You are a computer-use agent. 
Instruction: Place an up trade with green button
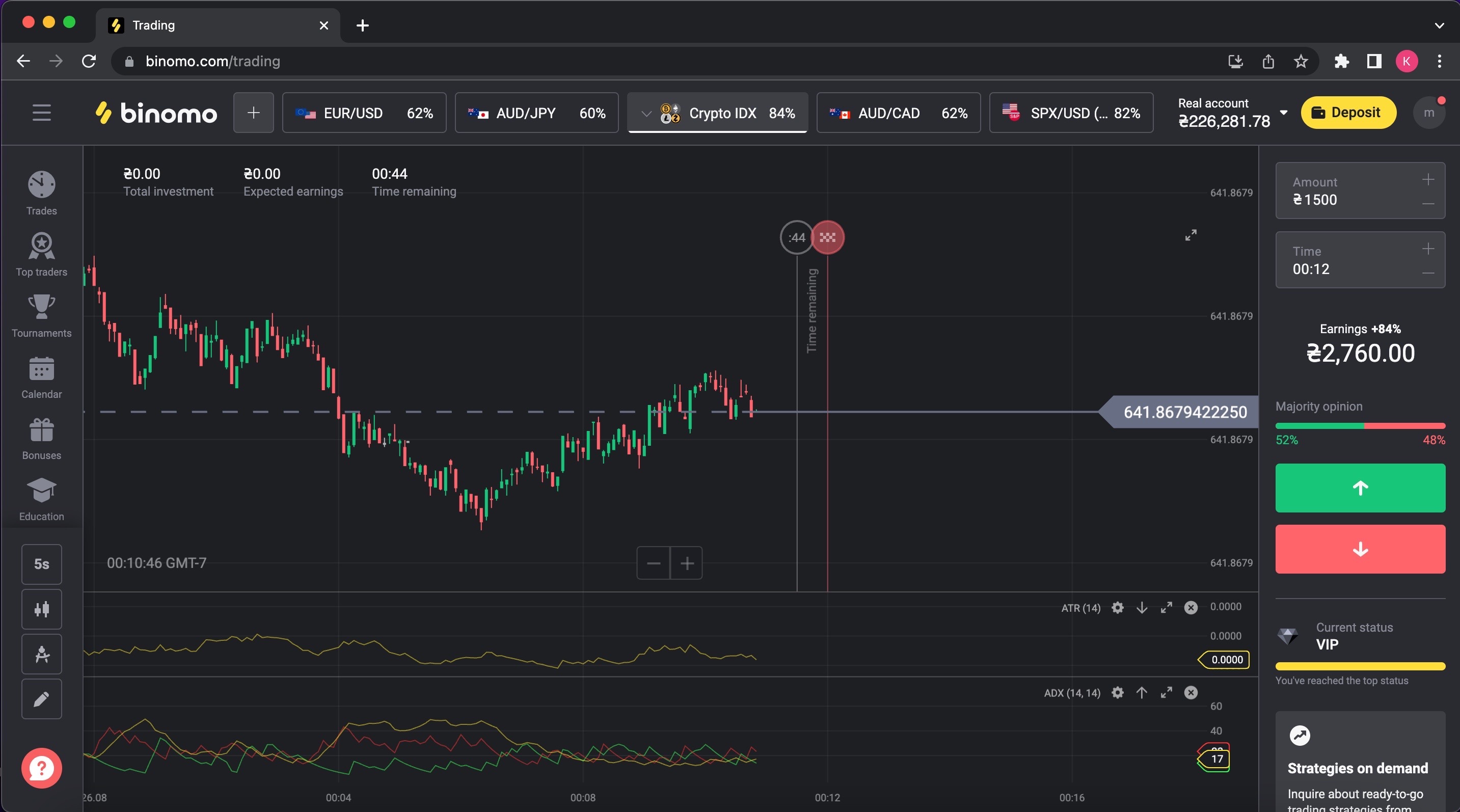tap(1360, 488)
